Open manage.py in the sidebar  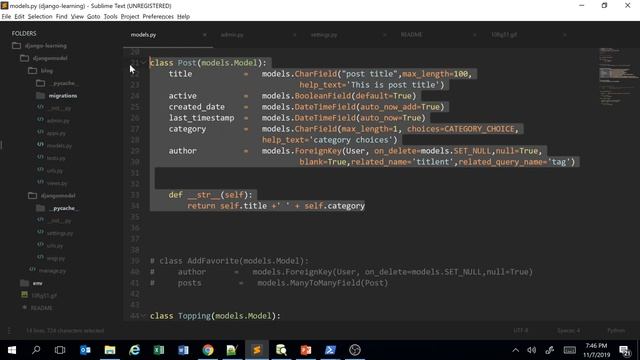(52, 270)
